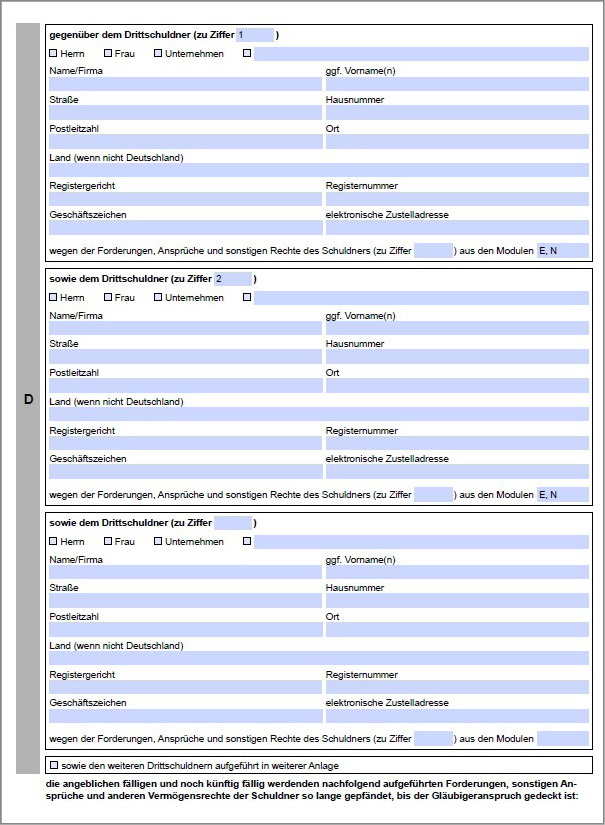Click Land field in the Ziffer 2 section
This screenshot has width=605, height=825.
tap(319, 415)
